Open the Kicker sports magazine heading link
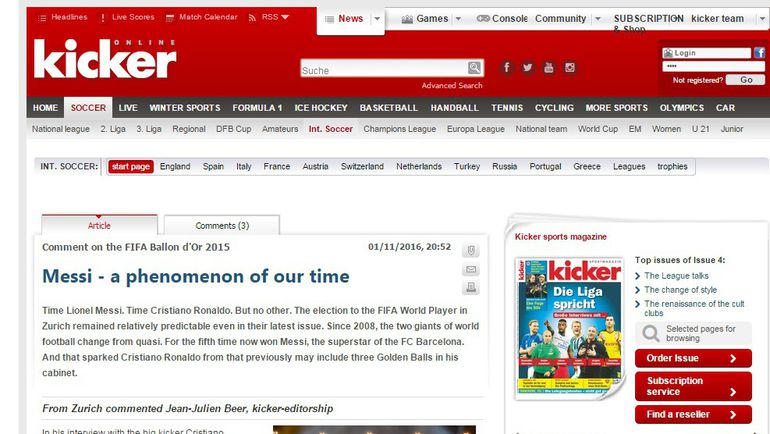Screen dimensions: 770x434 click(560, 237)
